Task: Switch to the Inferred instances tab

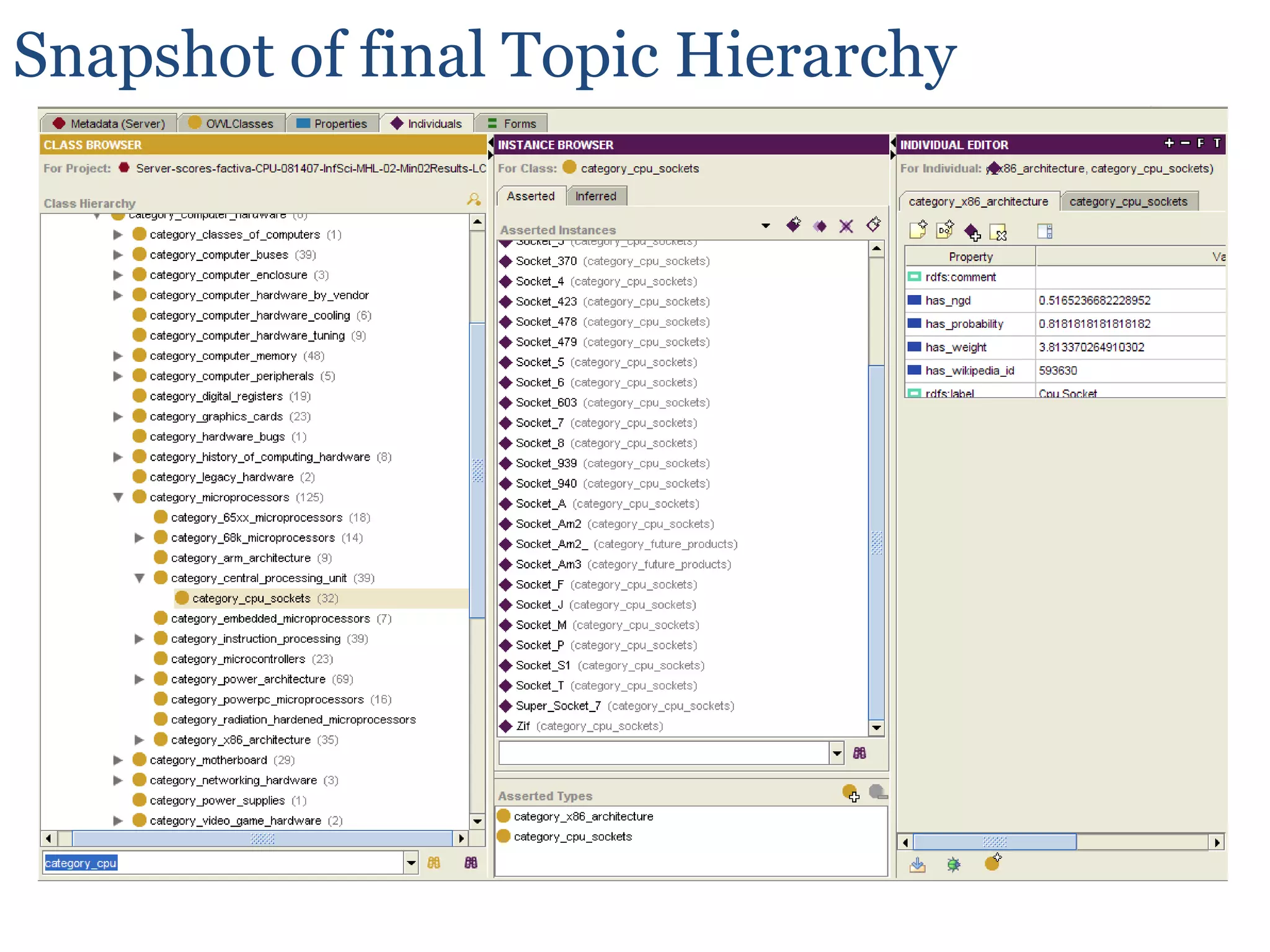Action: tap(597, 196)
